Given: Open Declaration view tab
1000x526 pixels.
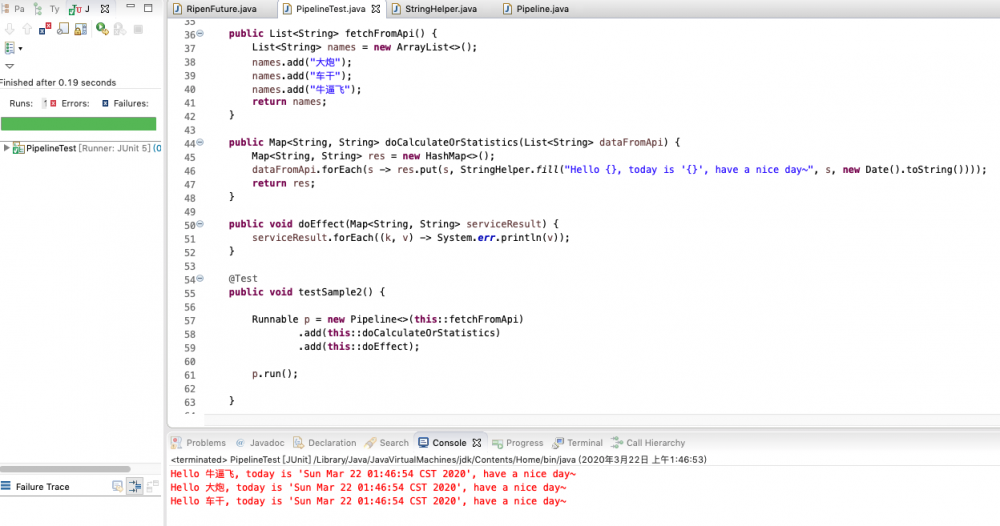Looking at the screenshot, I should [325, 442].
